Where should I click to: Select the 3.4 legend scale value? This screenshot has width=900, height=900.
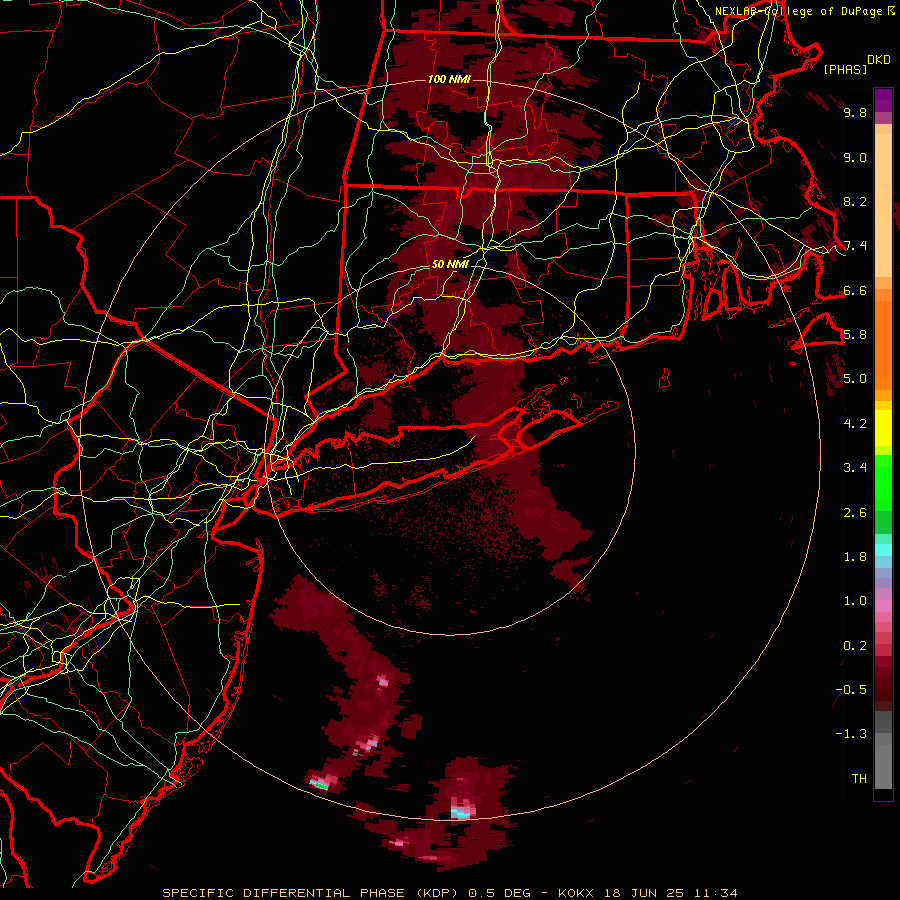(x=855, y=468)
